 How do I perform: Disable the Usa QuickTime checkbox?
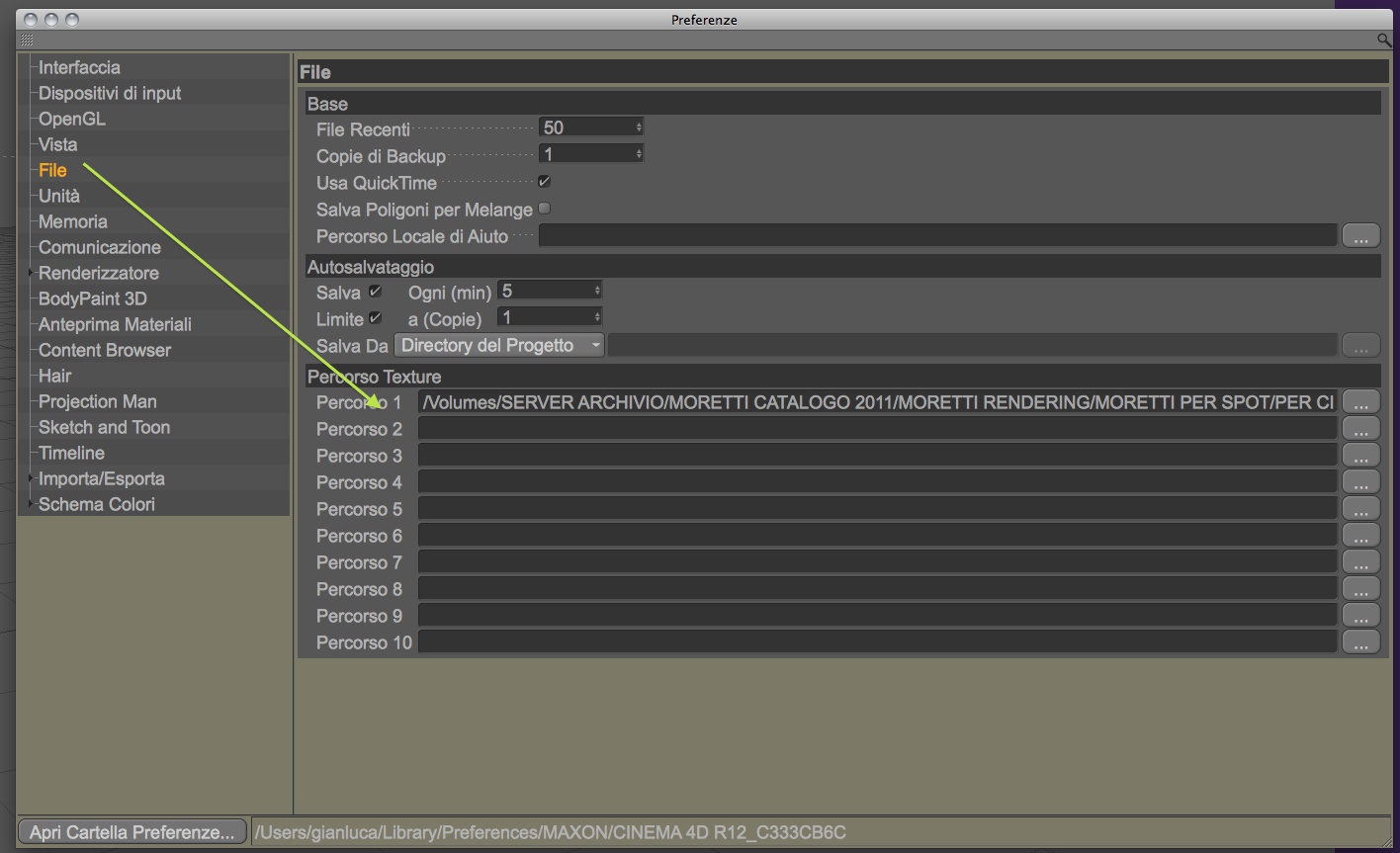pyautogui.click(x=544, y=182)
